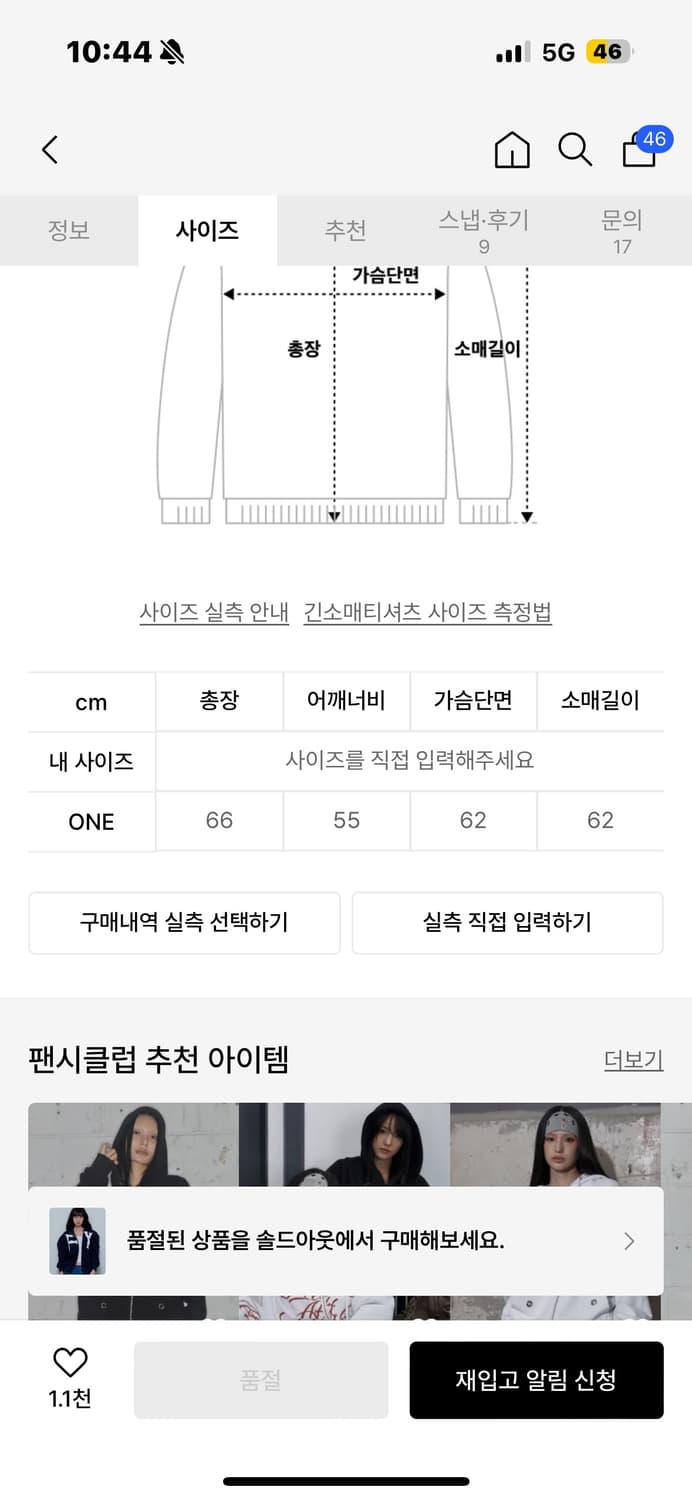Tap 더보기 next to 팬시클럽 추천 아이템
692x1500 pixels.
(632, 1060)
